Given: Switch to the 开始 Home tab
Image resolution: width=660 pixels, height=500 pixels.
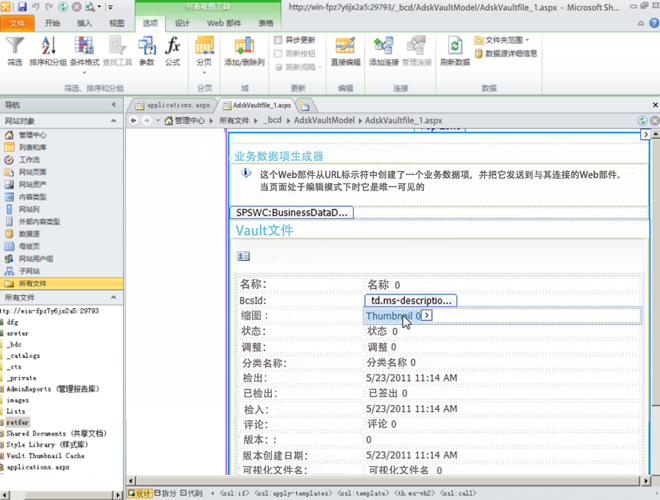Looking at the screenshot, I should tap(53, 23).
